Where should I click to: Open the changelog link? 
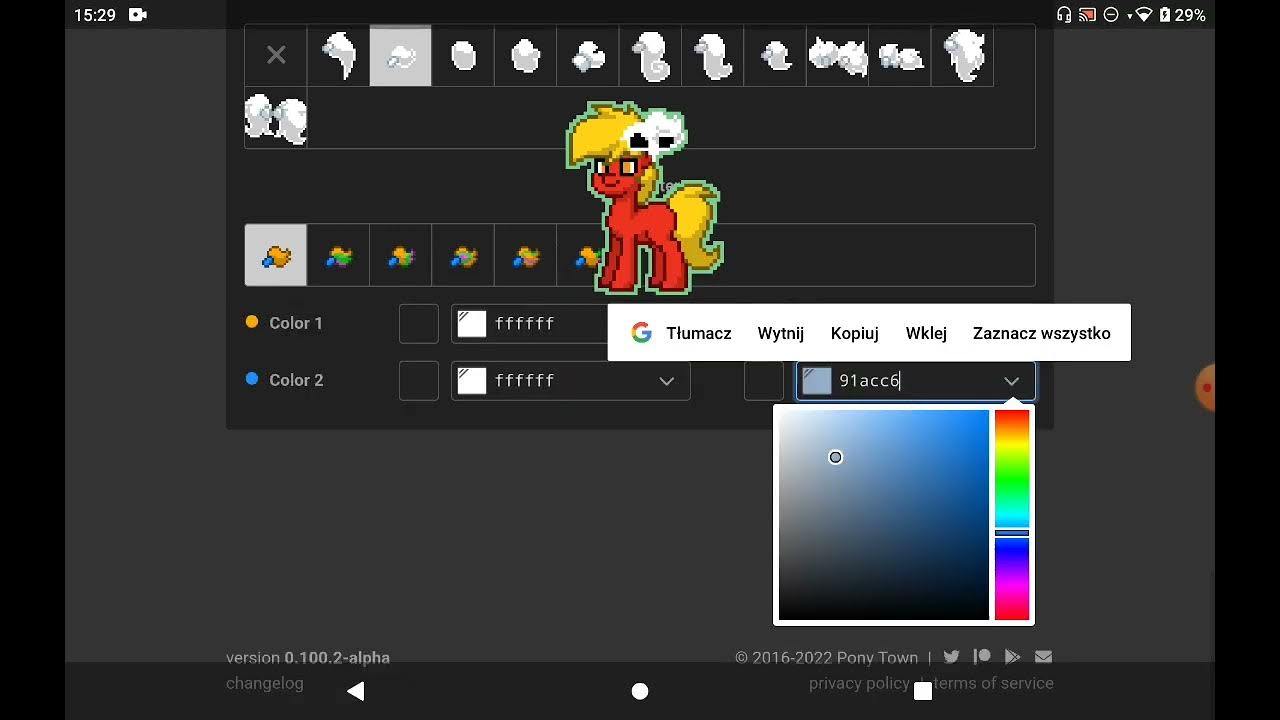coord(265,683)
